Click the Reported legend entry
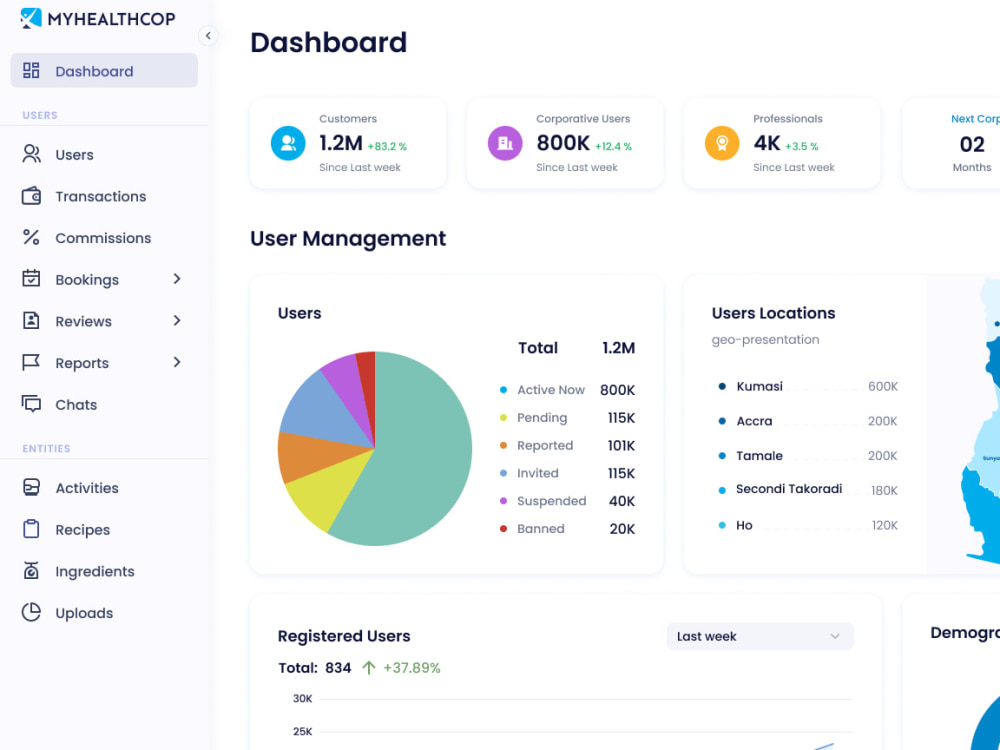Screen dimensions: 1000x750 [x=567, y=445]
